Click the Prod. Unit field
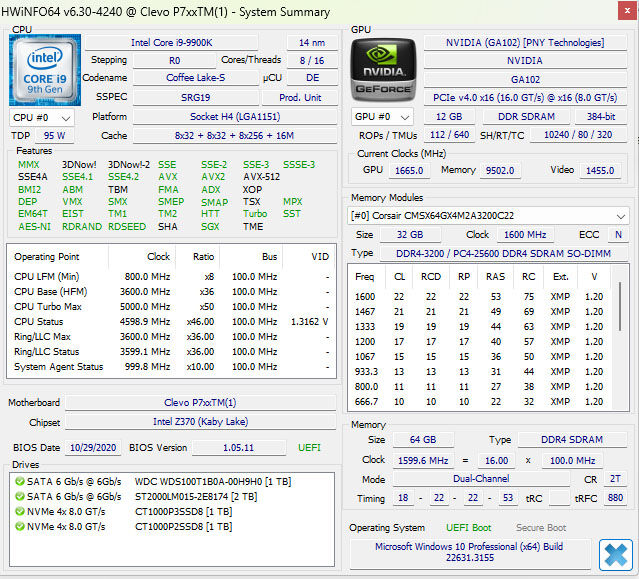 (x=300, y=97)
